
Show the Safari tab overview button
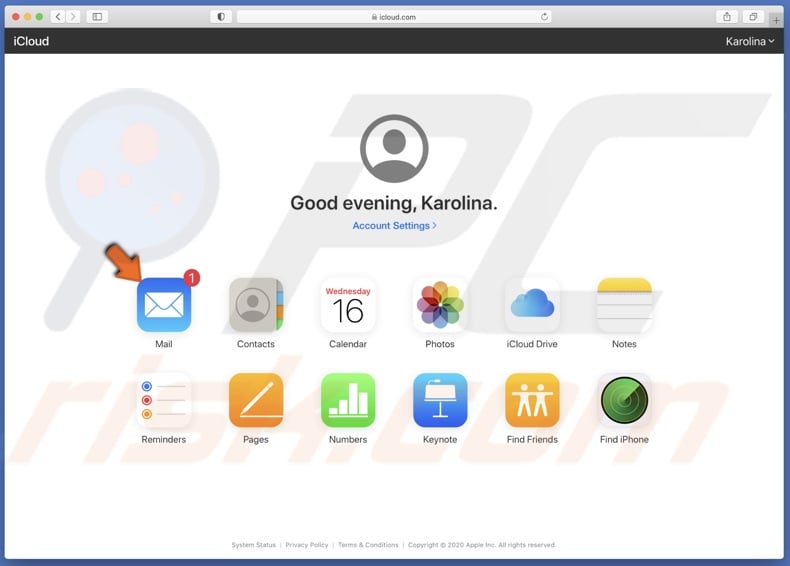click(x=753, y=17)
